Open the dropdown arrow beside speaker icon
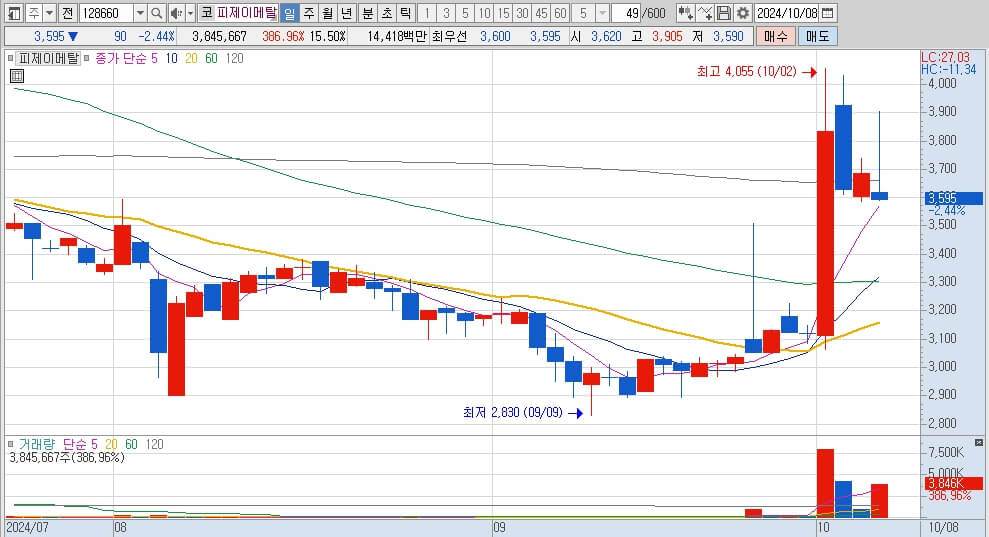 (190, 13)
